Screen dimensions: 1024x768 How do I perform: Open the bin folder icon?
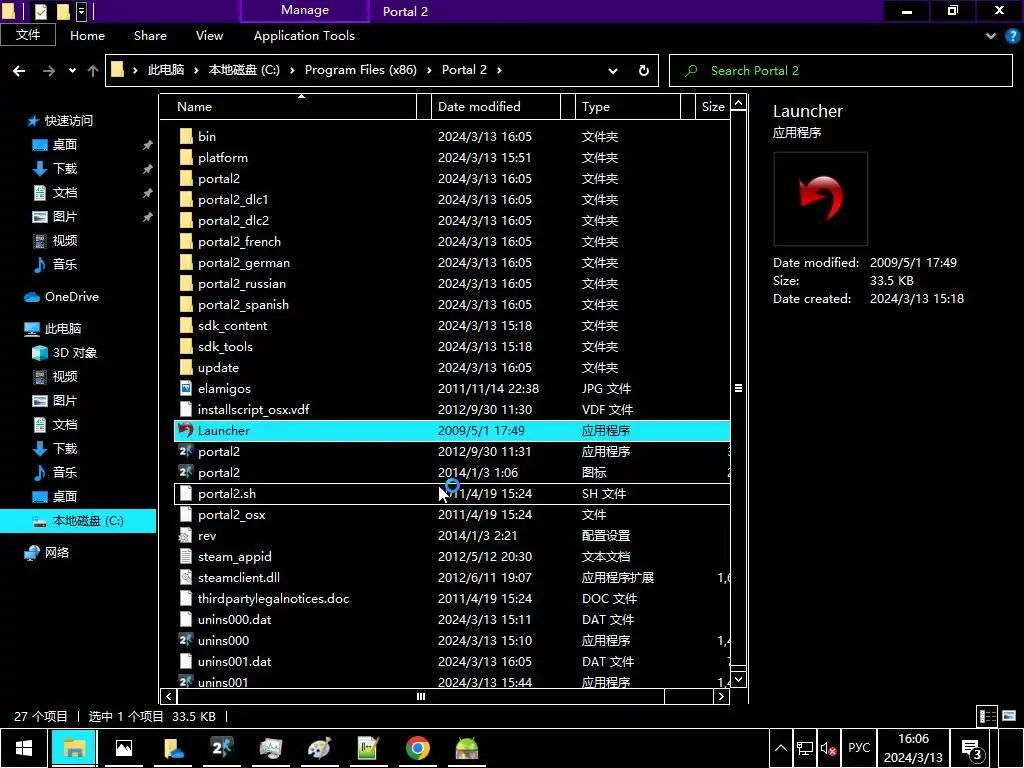186,136
